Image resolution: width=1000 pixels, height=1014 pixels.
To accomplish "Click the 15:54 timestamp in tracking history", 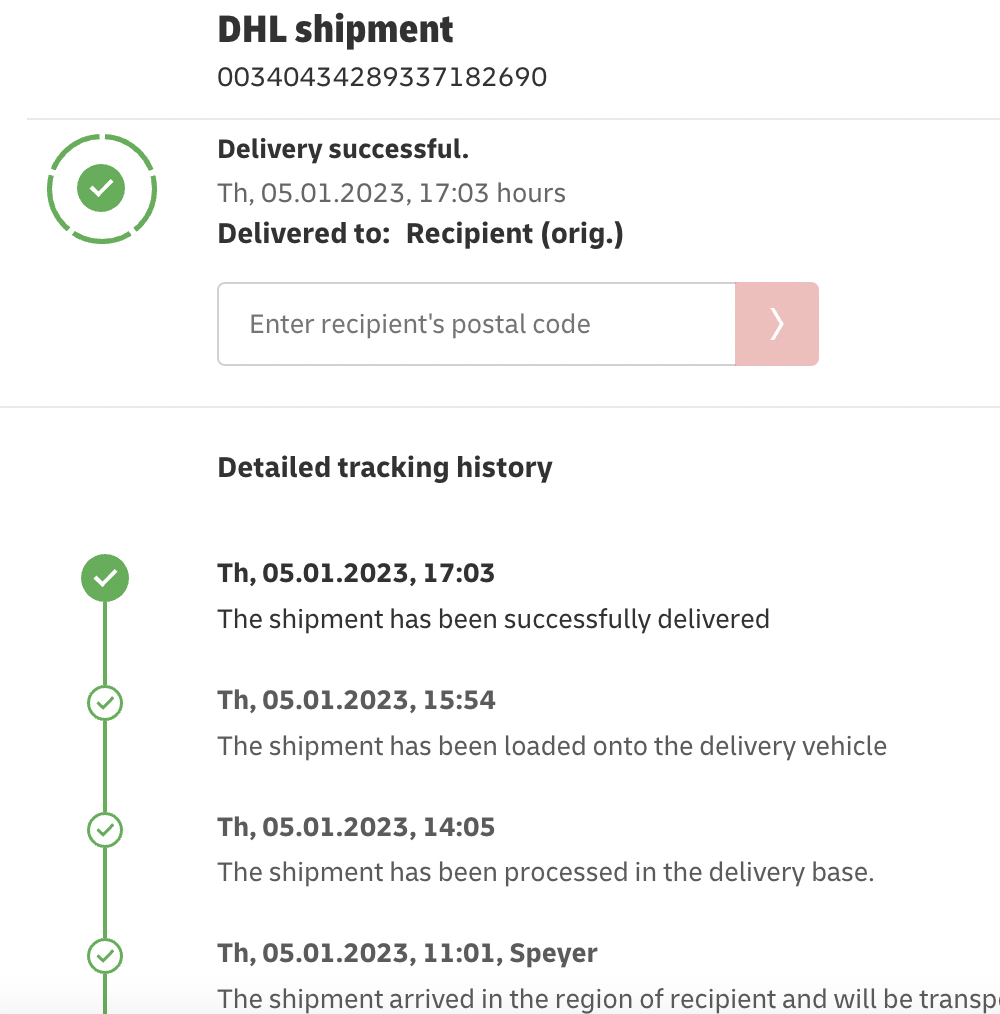I will (356, 699).
